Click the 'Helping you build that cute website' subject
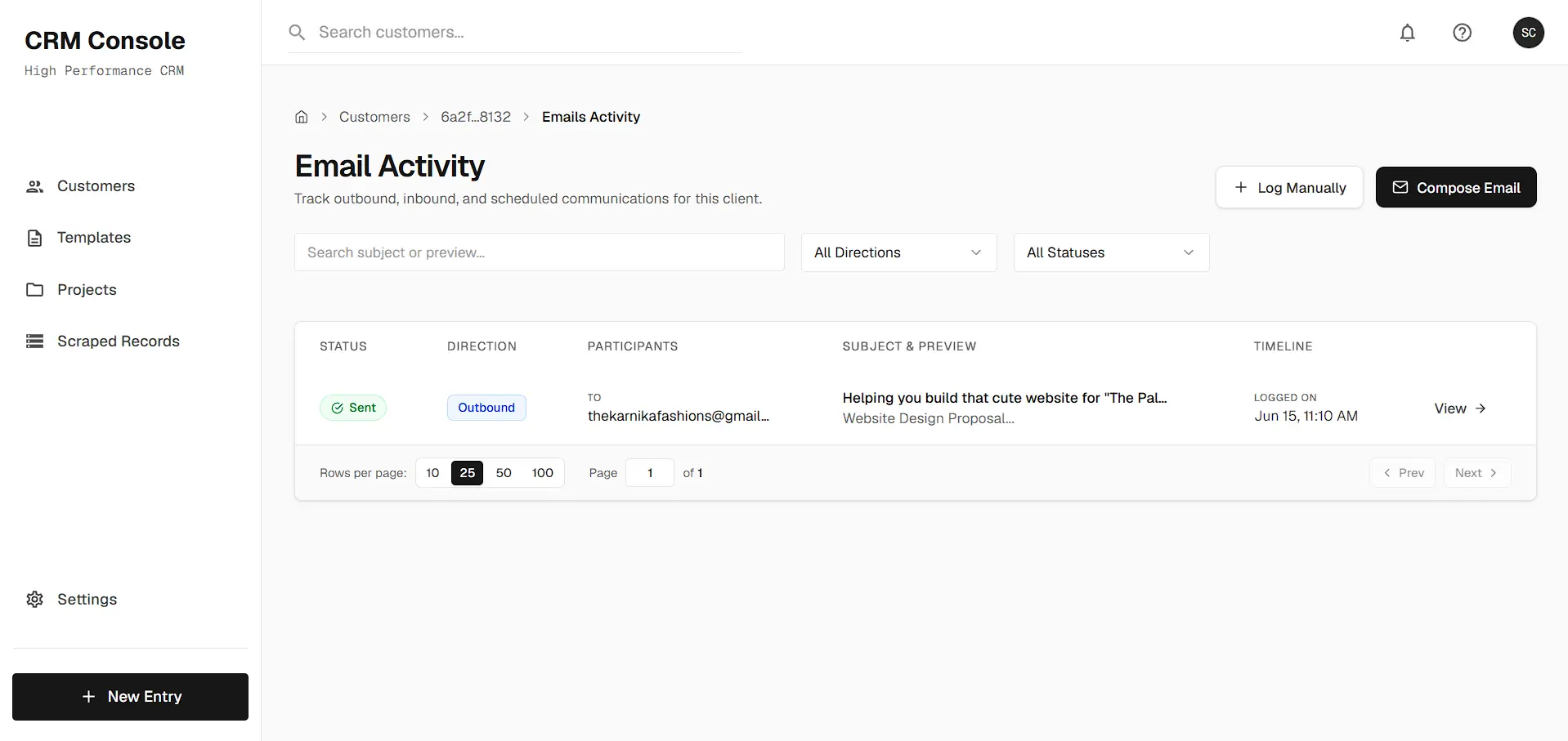 pyautogui.click(x=1005, y=398)
